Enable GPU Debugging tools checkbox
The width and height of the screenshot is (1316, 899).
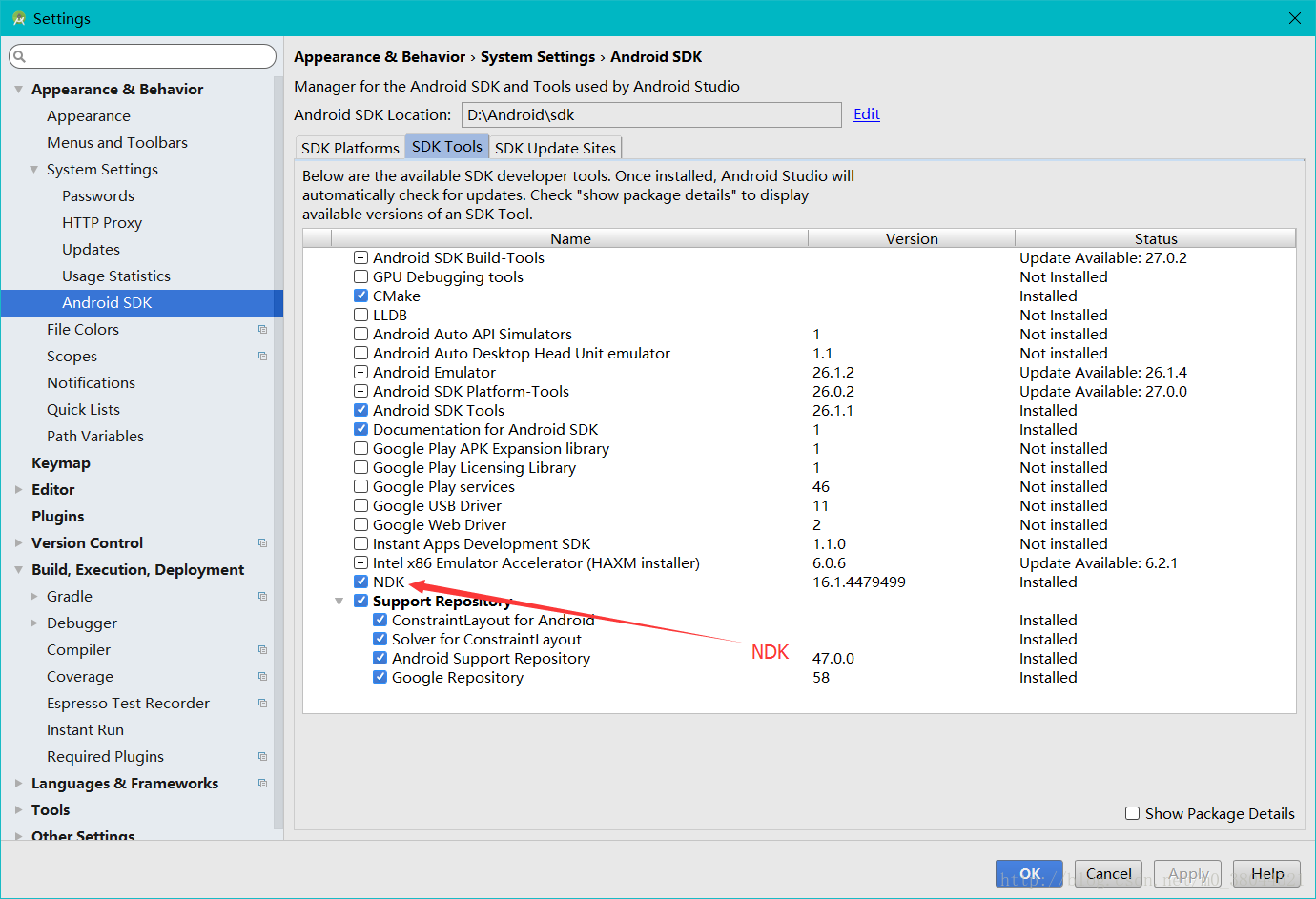pyautogui.click(x=360, y=276)
